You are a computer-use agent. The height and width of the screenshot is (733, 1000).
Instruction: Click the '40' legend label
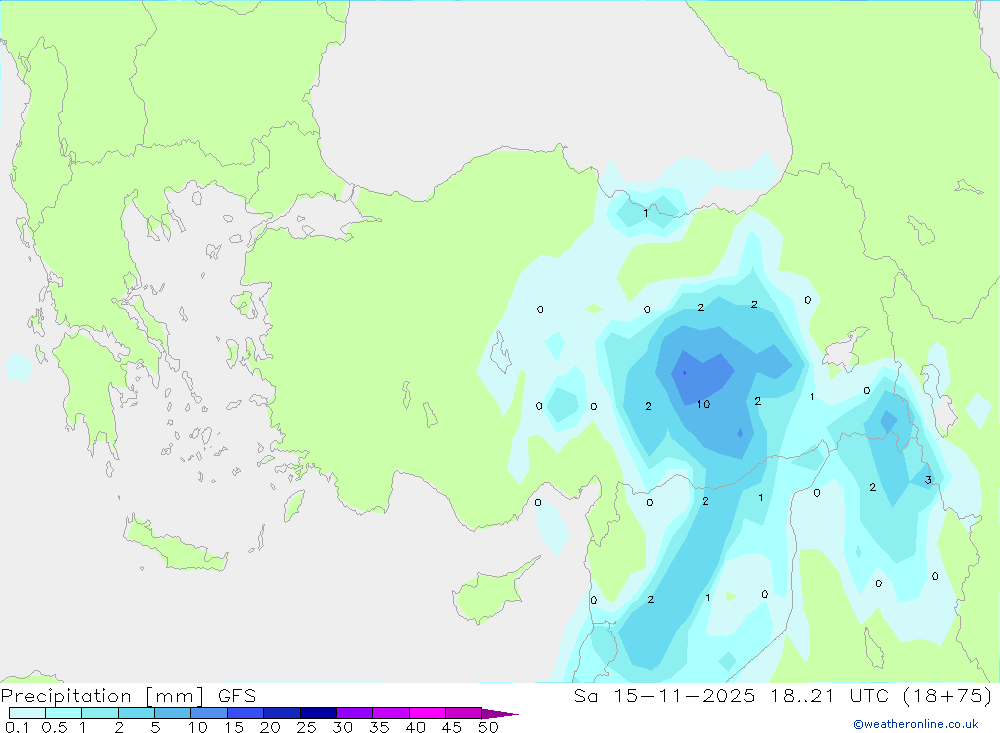click(415, 727)
